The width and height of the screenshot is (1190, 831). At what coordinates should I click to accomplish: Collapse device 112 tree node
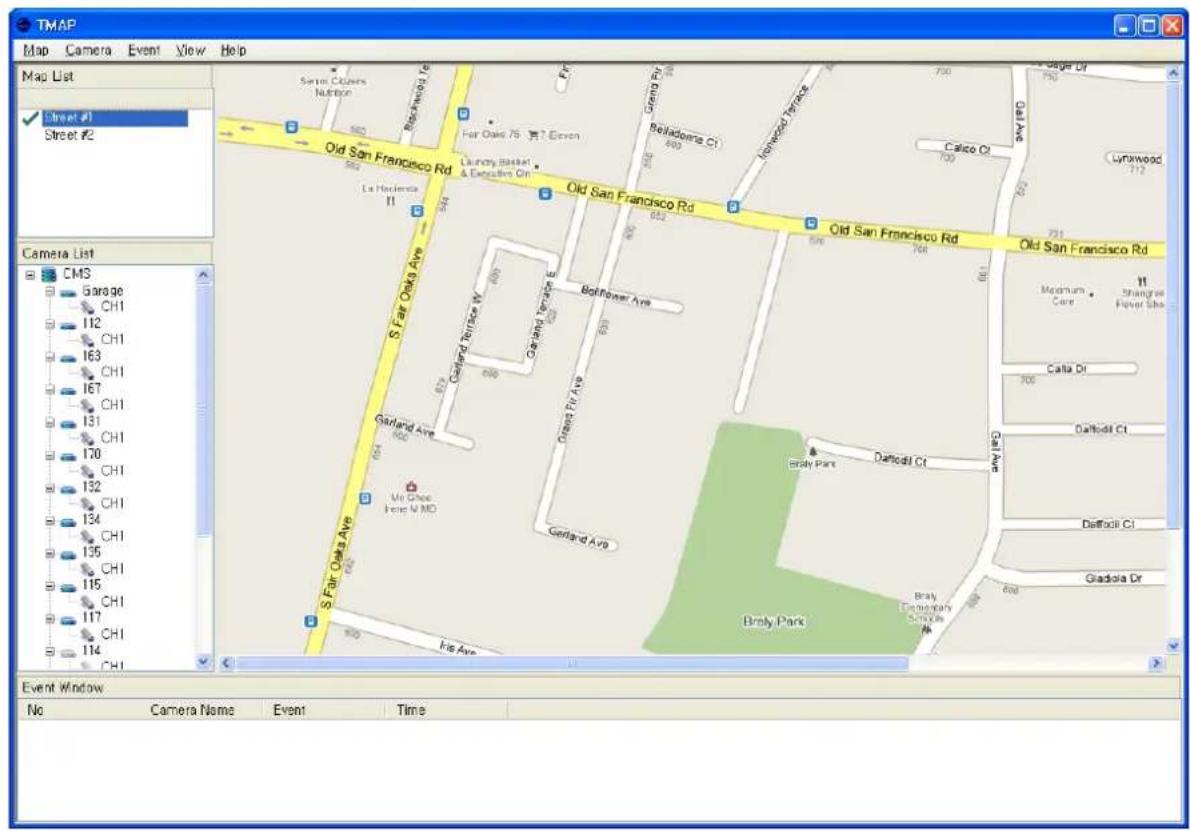(x=50, y=324)
